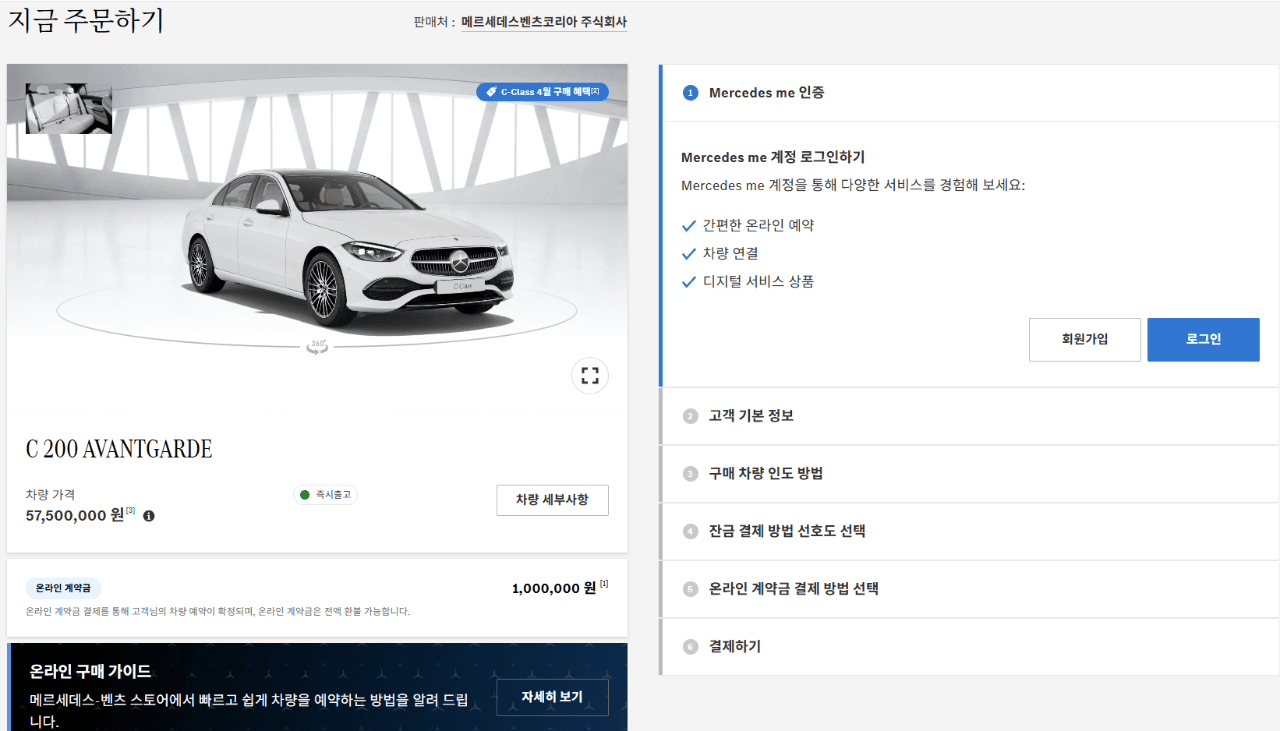Click the checkmark next to 차량 연결
Image resolution: width=1280 pixels, height=731 pixels.
[x=687, y=253]
